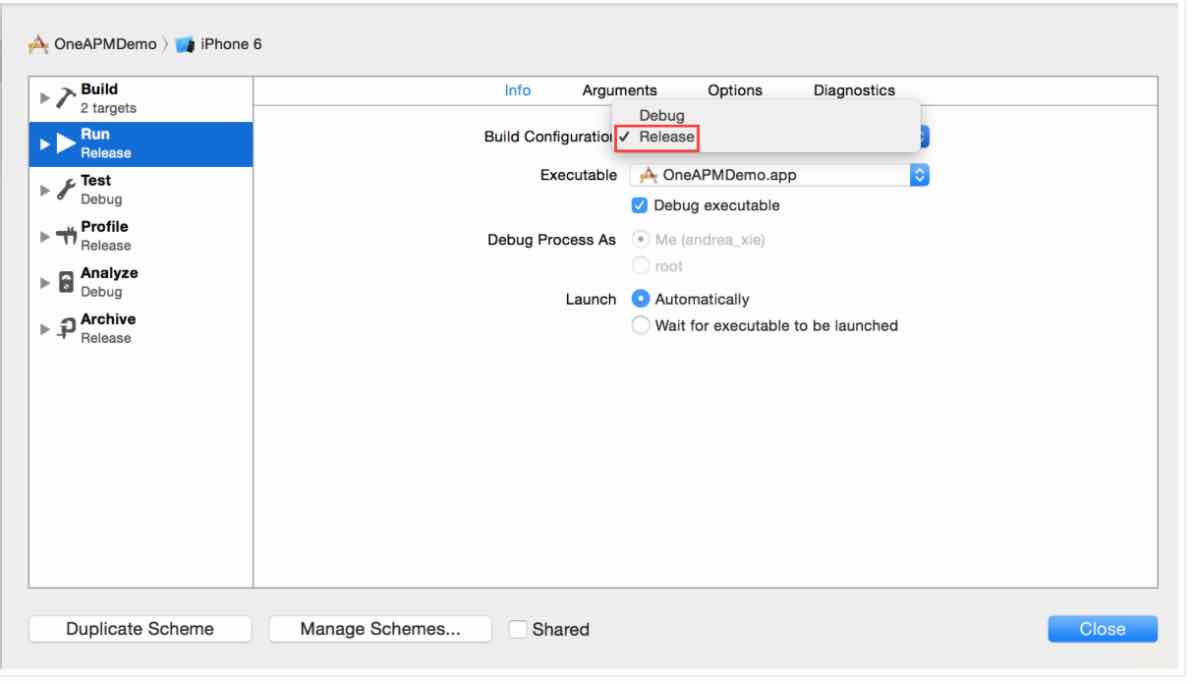This screenshot has height=684, width=1192.
Task: Expand the Profile disclosure triangle
Action: (x=44, y=236)
